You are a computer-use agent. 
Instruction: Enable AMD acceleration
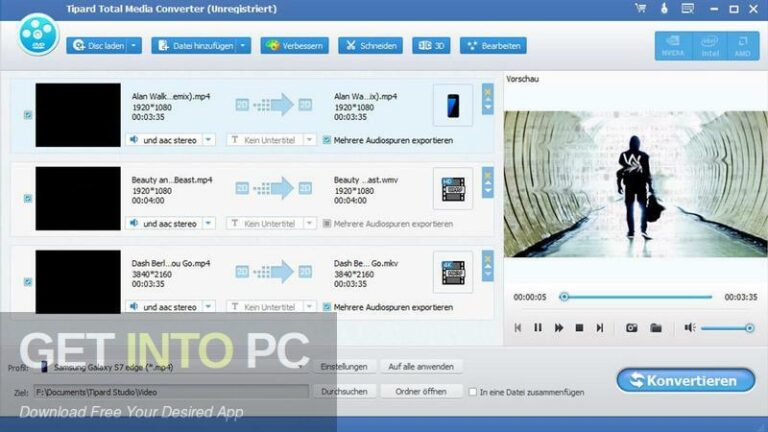tap(743, 46)
